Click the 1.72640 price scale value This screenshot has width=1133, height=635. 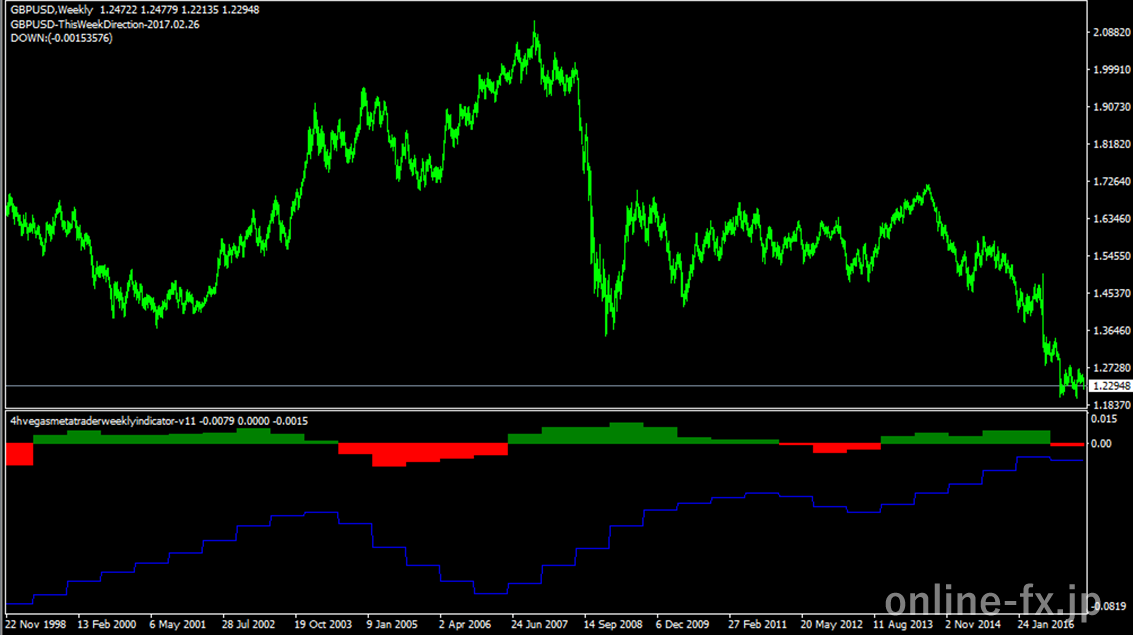[1112, 181]
